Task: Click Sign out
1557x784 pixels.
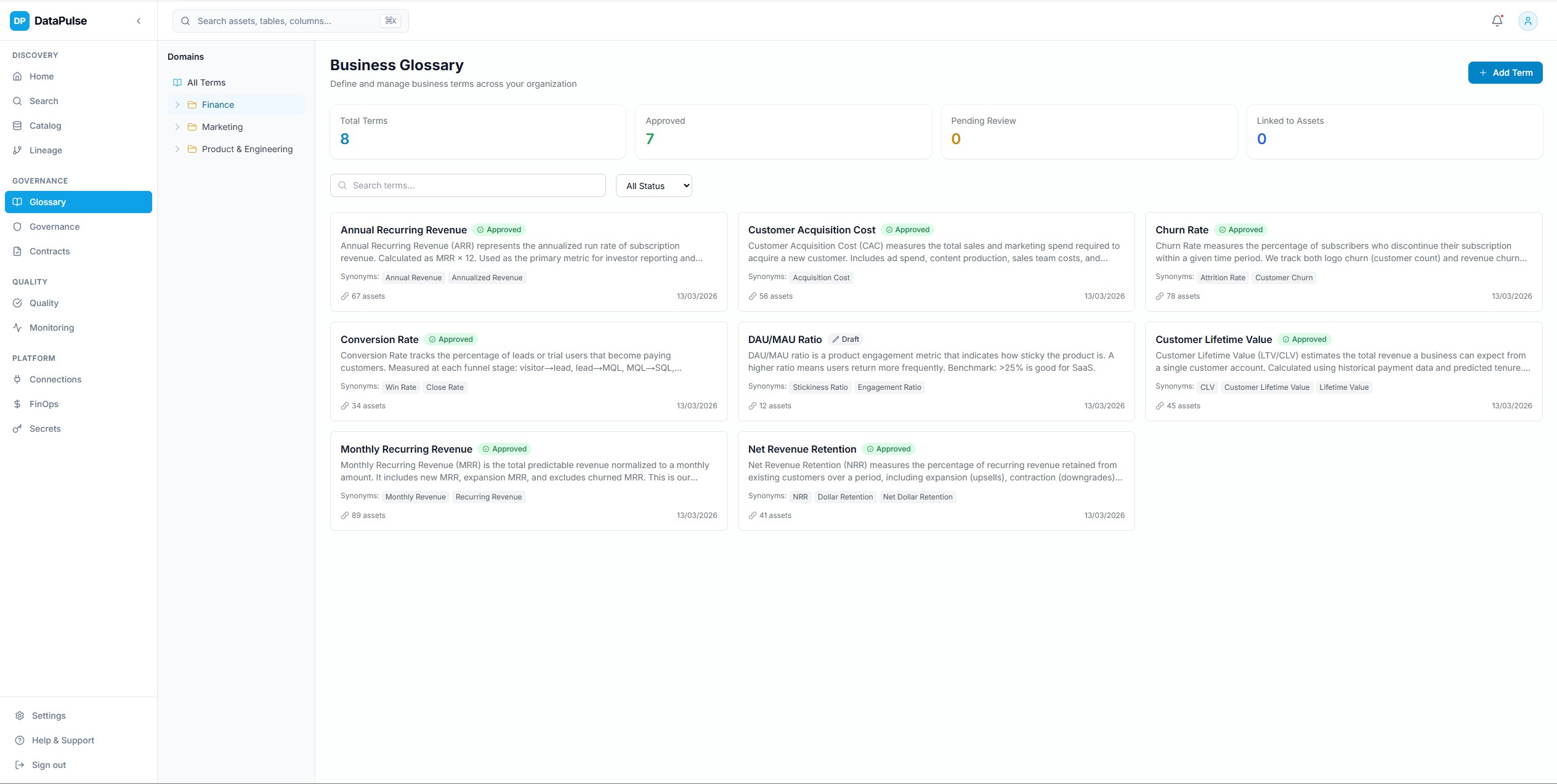Action: coord(49,765)
